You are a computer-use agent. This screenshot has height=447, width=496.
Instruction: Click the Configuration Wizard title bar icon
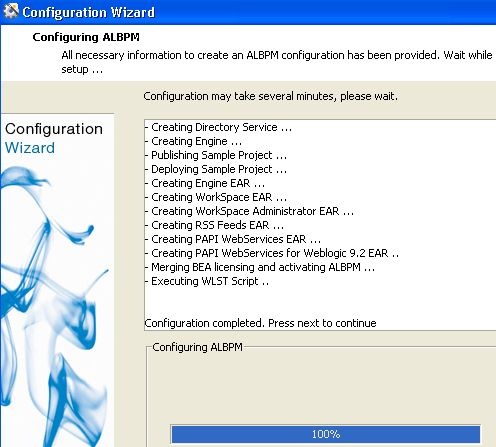pyautogui.click(x=10, y=11)
